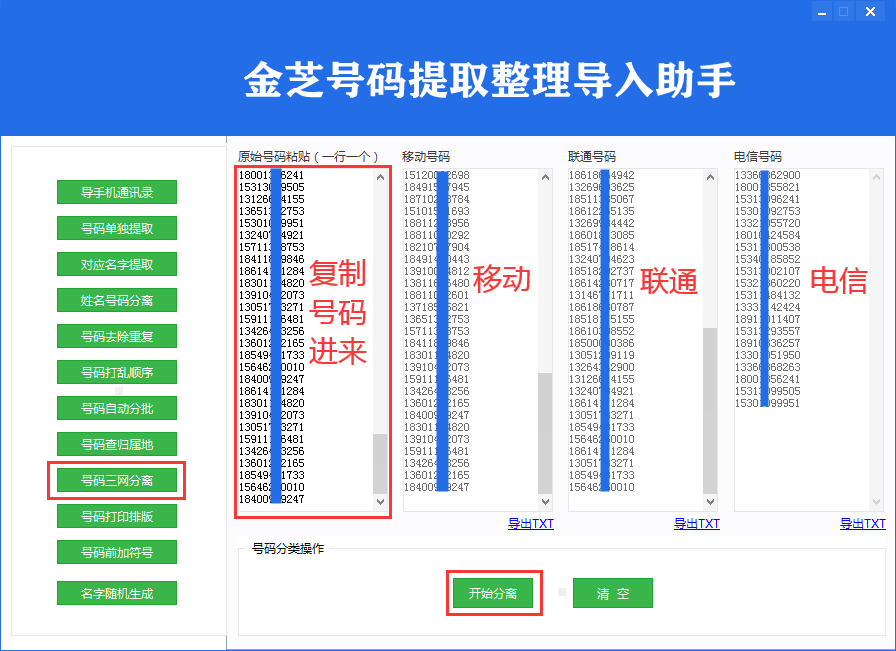Screen dimensions: 896x651
Task: Click 导出TXT under the 移动号码 column
Action: (x=530, y=523)
